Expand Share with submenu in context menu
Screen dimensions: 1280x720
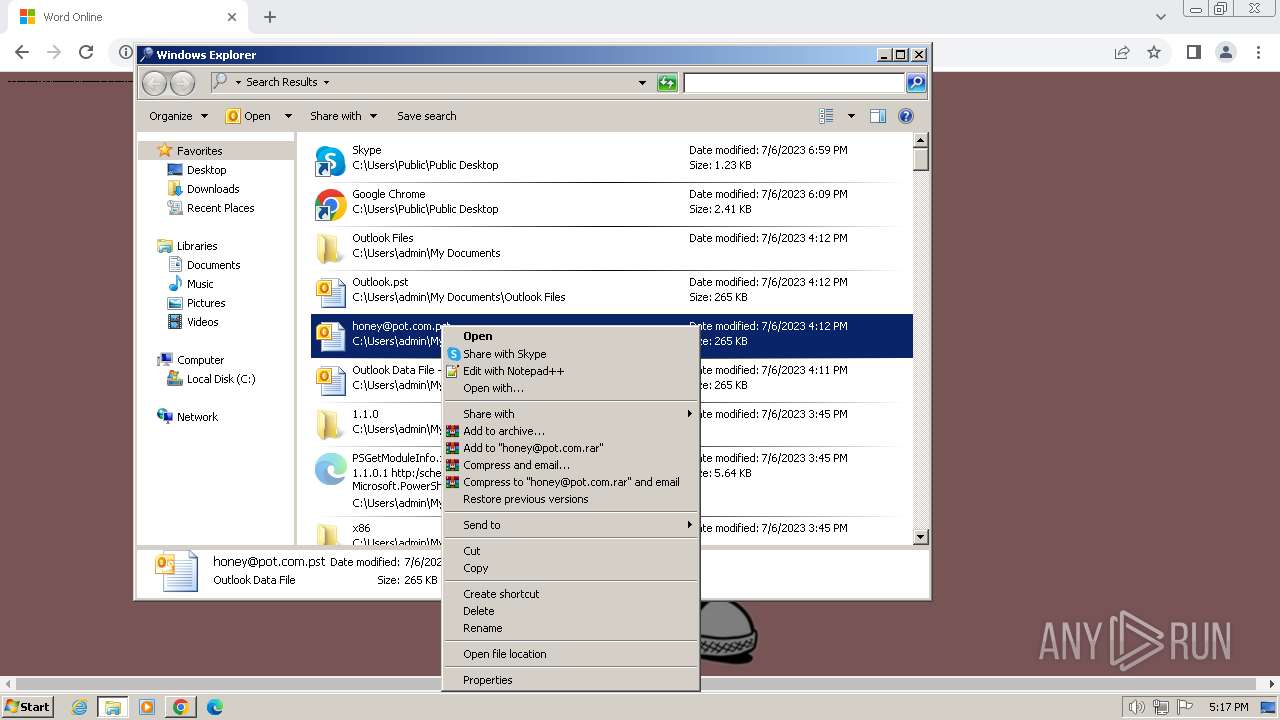click(571, 414)
